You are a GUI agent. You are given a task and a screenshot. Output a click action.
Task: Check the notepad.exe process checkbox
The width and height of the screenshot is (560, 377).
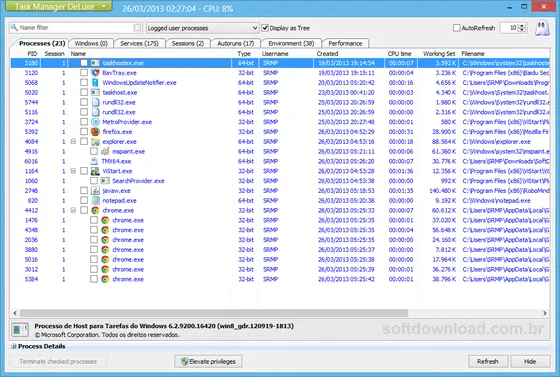(84, 201)
